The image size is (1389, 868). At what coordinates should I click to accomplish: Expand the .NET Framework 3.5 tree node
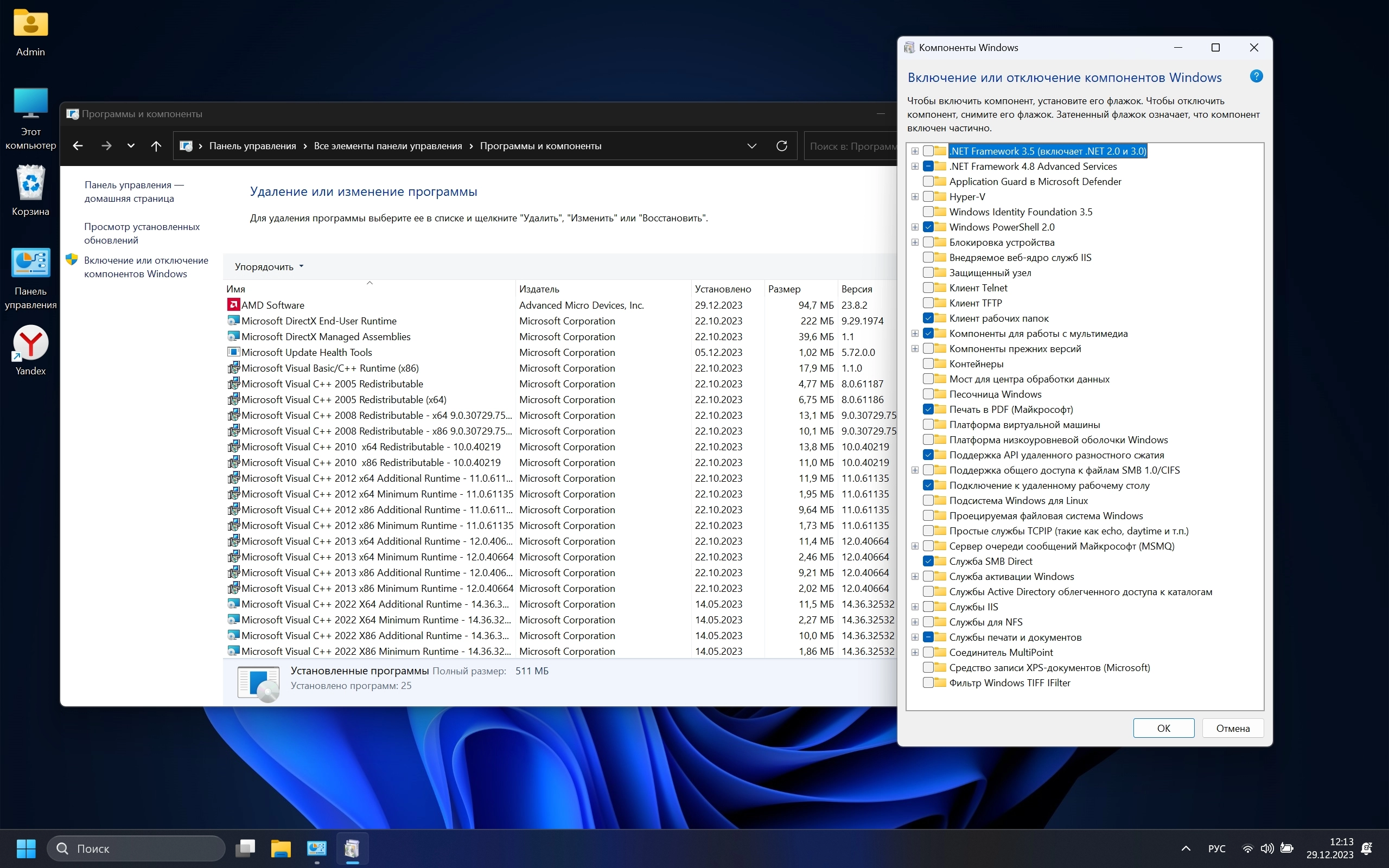tap(915, 151)
